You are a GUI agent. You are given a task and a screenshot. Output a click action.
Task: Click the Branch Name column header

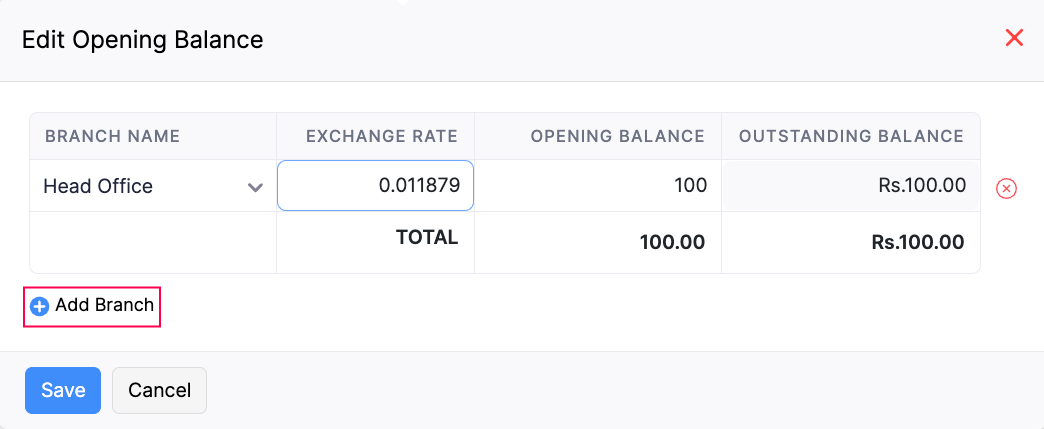112,136
